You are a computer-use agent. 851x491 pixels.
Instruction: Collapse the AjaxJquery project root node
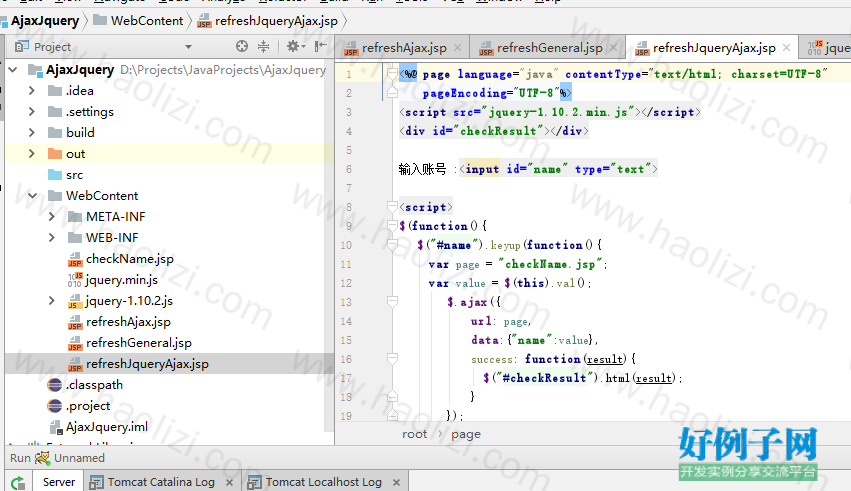coord(13,70)
